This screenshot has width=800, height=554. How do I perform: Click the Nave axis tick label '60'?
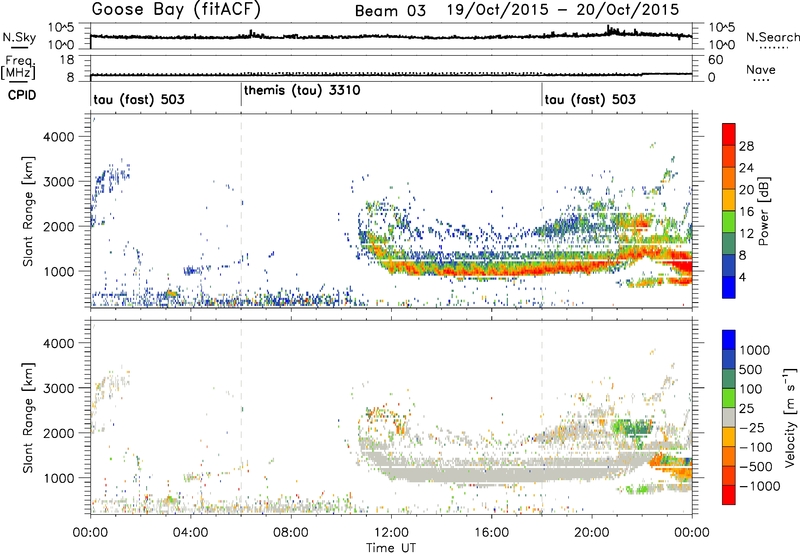[x=716, y=60]
